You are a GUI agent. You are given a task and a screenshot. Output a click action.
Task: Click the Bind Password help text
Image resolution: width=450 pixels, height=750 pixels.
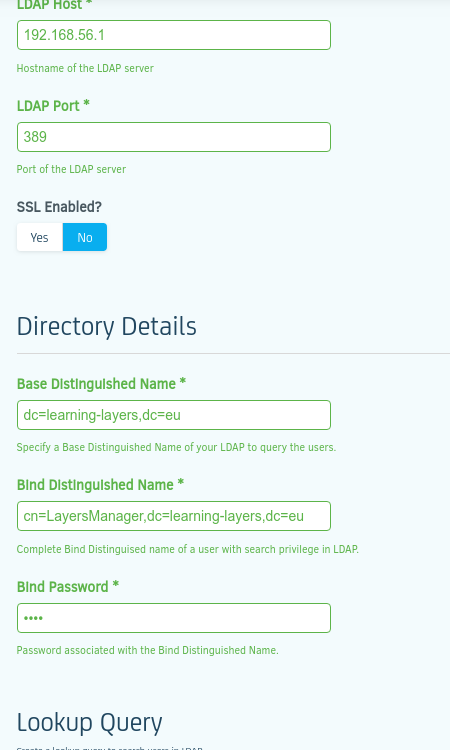(x=148, y=651)
